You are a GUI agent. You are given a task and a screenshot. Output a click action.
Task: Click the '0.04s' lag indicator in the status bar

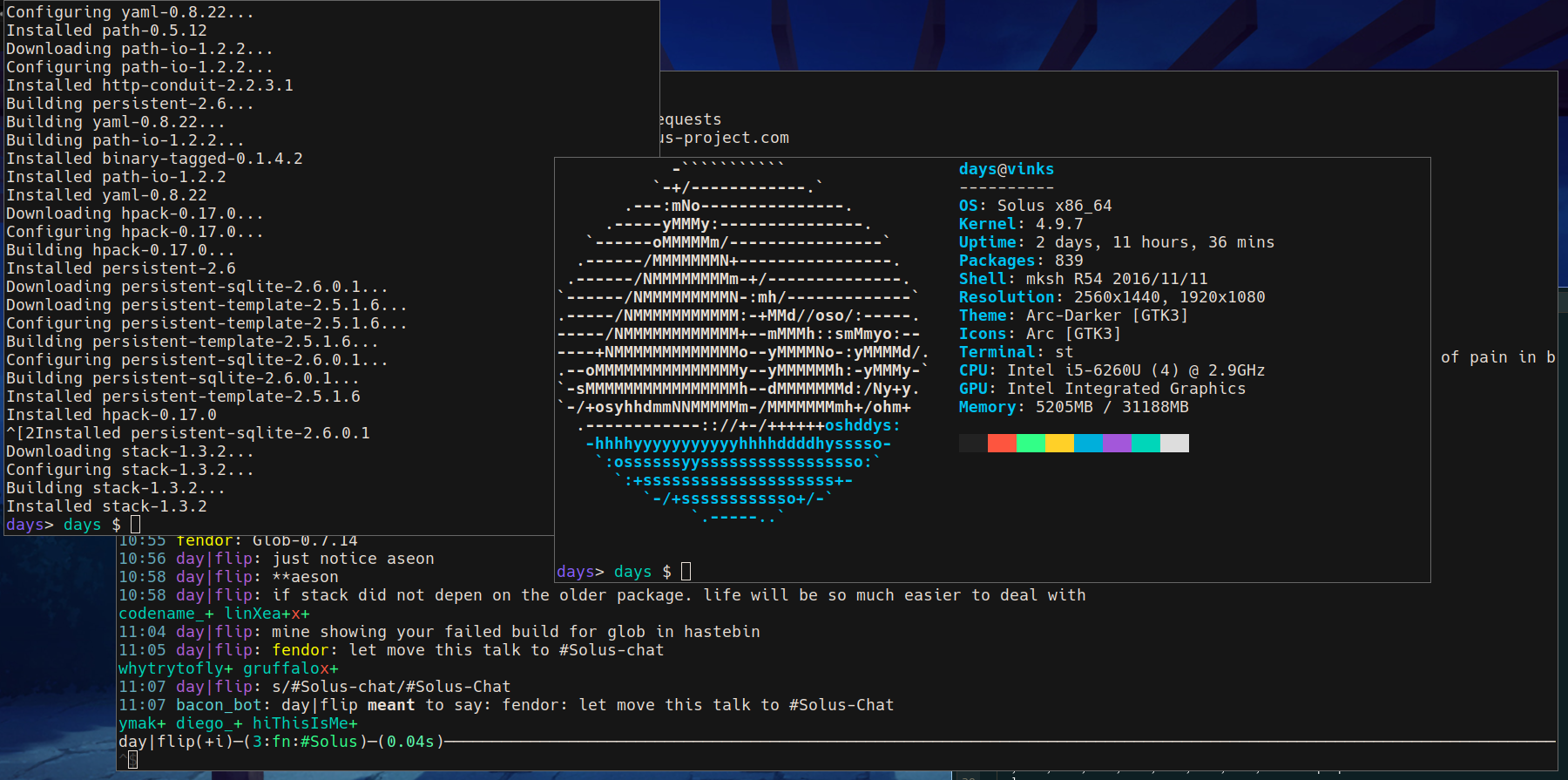410,742
